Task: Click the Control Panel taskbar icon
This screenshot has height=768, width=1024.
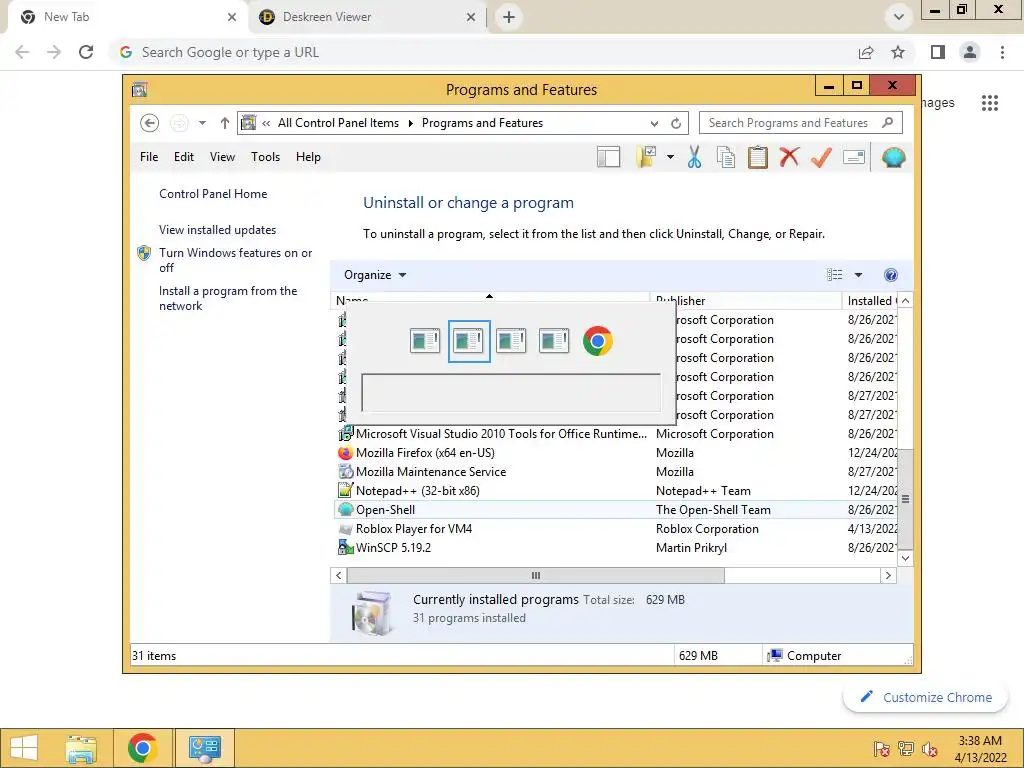Action: click(205, 748)
